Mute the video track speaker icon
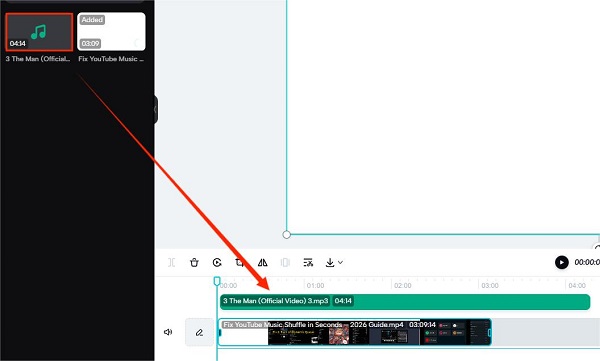 click(x=168, y=332)
